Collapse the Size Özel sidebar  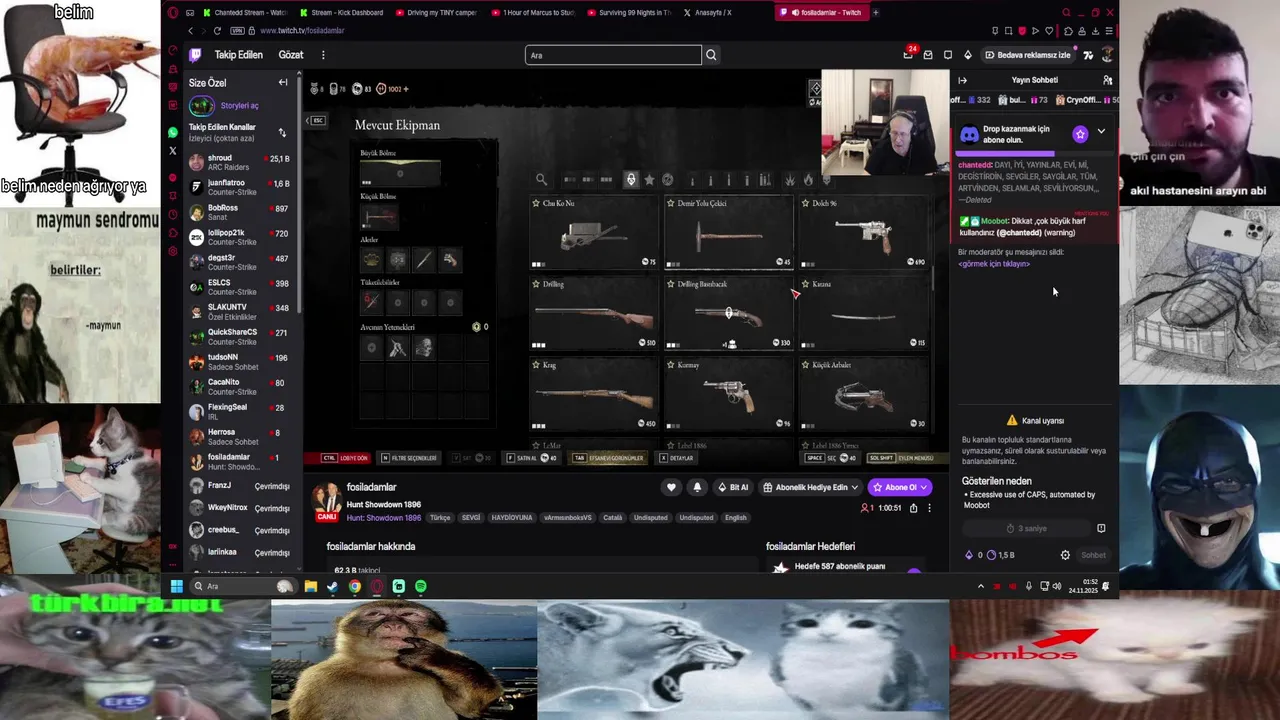(283, 83)
